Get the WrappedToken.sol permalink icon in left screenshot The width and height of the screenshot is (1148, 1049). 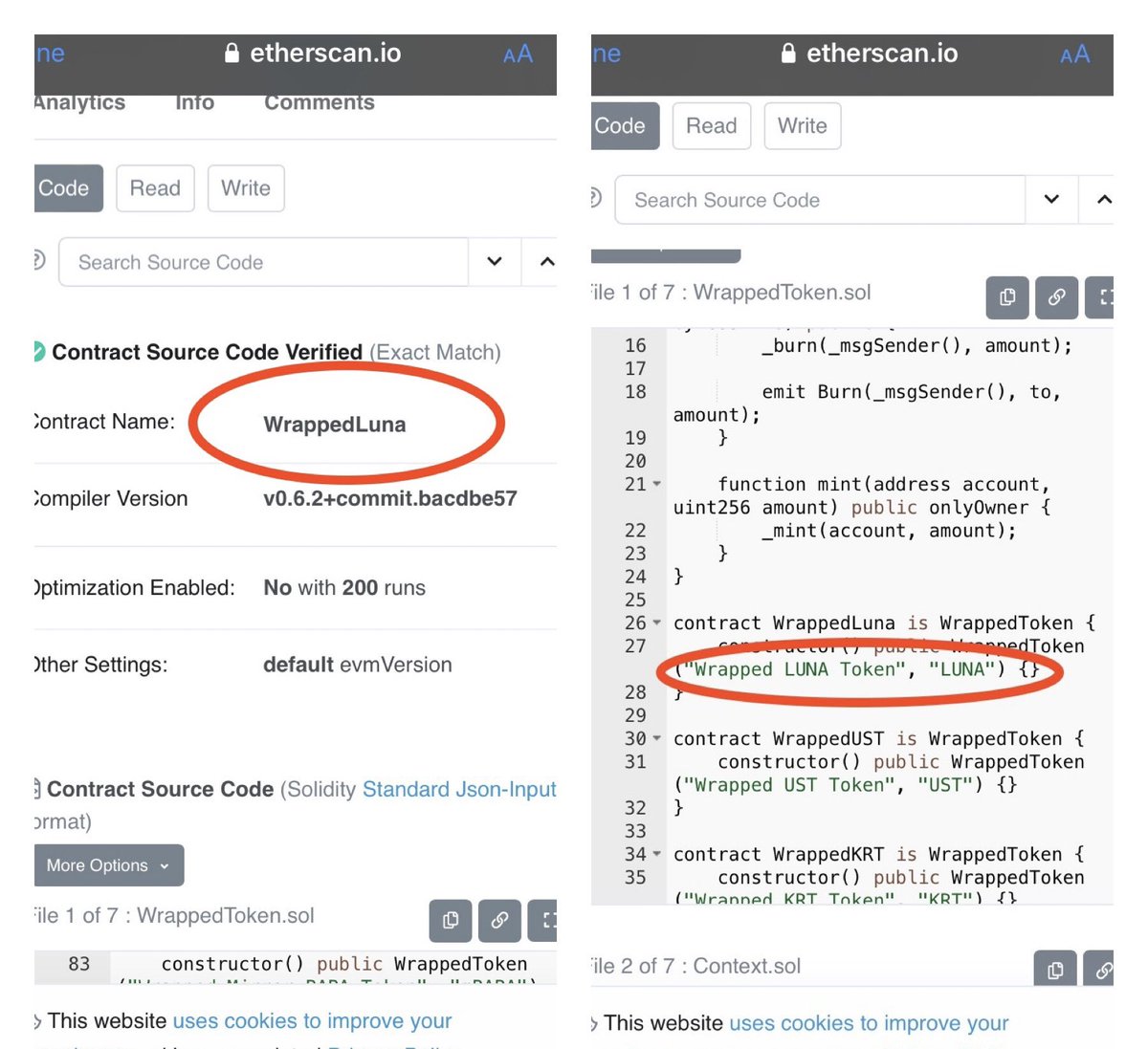(x=499, y=920)
